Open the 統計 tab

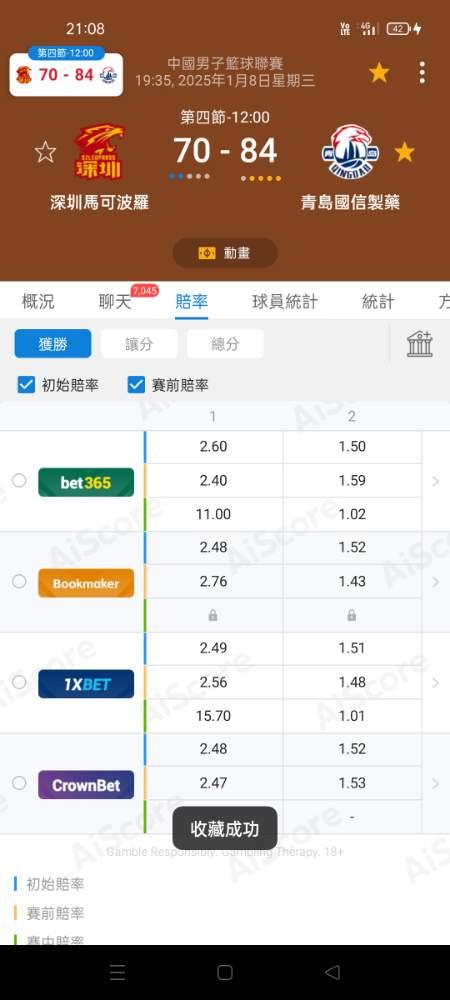coord(378,302)
